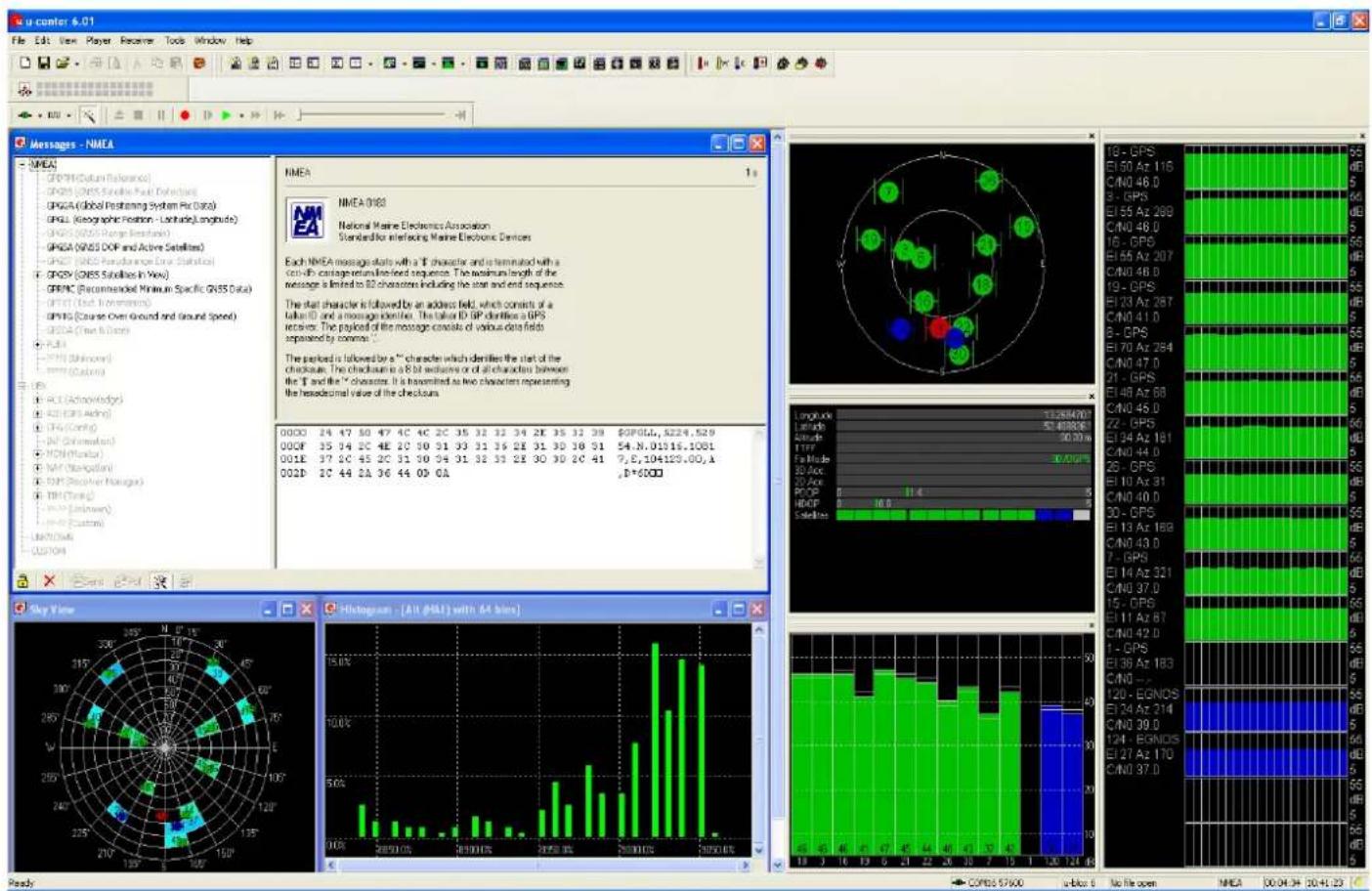Open the Help menu
The height and width of the screenshot is (891, 1372).
click(x=244, y=41)
